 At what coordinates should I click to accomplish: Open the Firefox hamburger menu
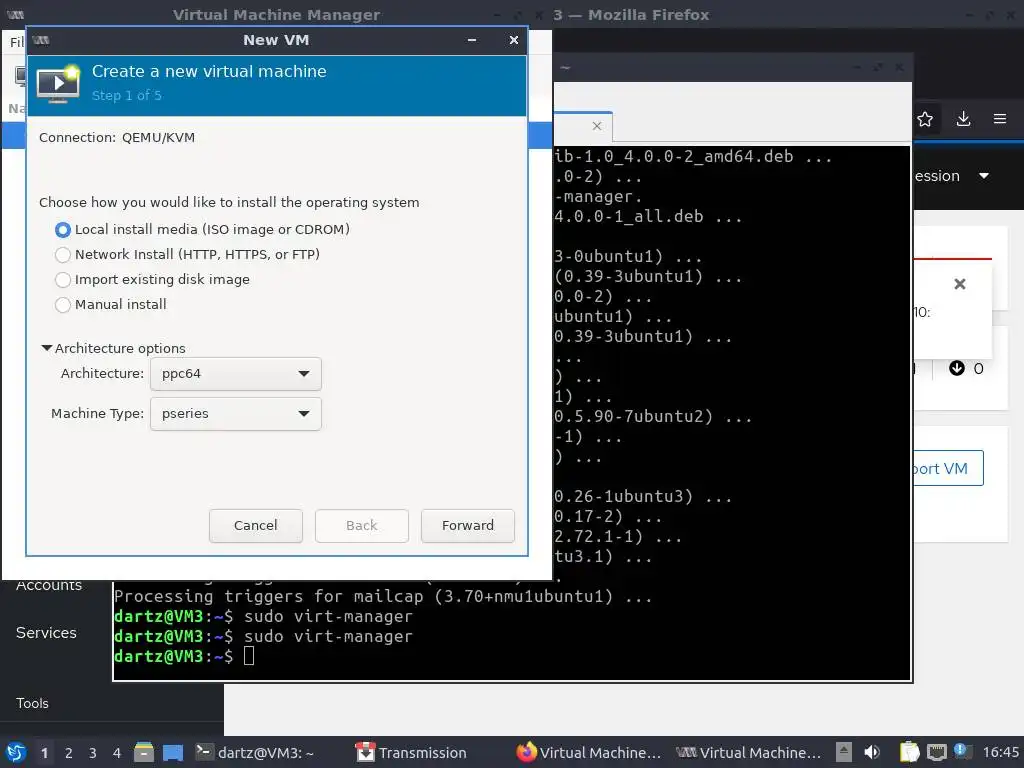(x=1000, y=119)
